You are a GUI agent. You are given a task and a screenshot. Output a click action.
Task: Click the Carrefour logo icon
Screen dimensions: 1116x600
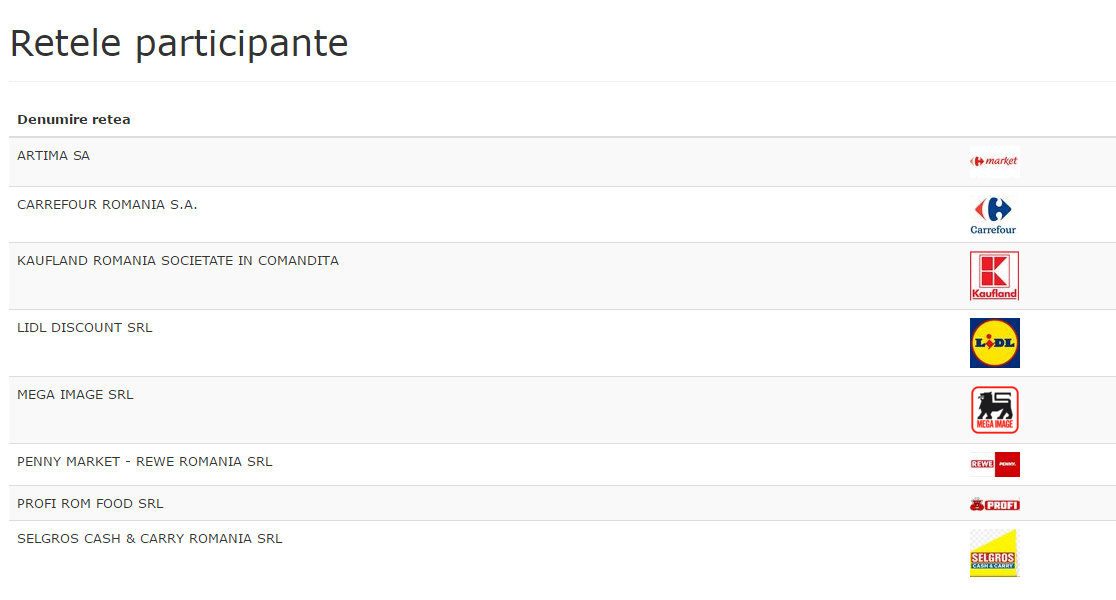[x=994, y=215]
